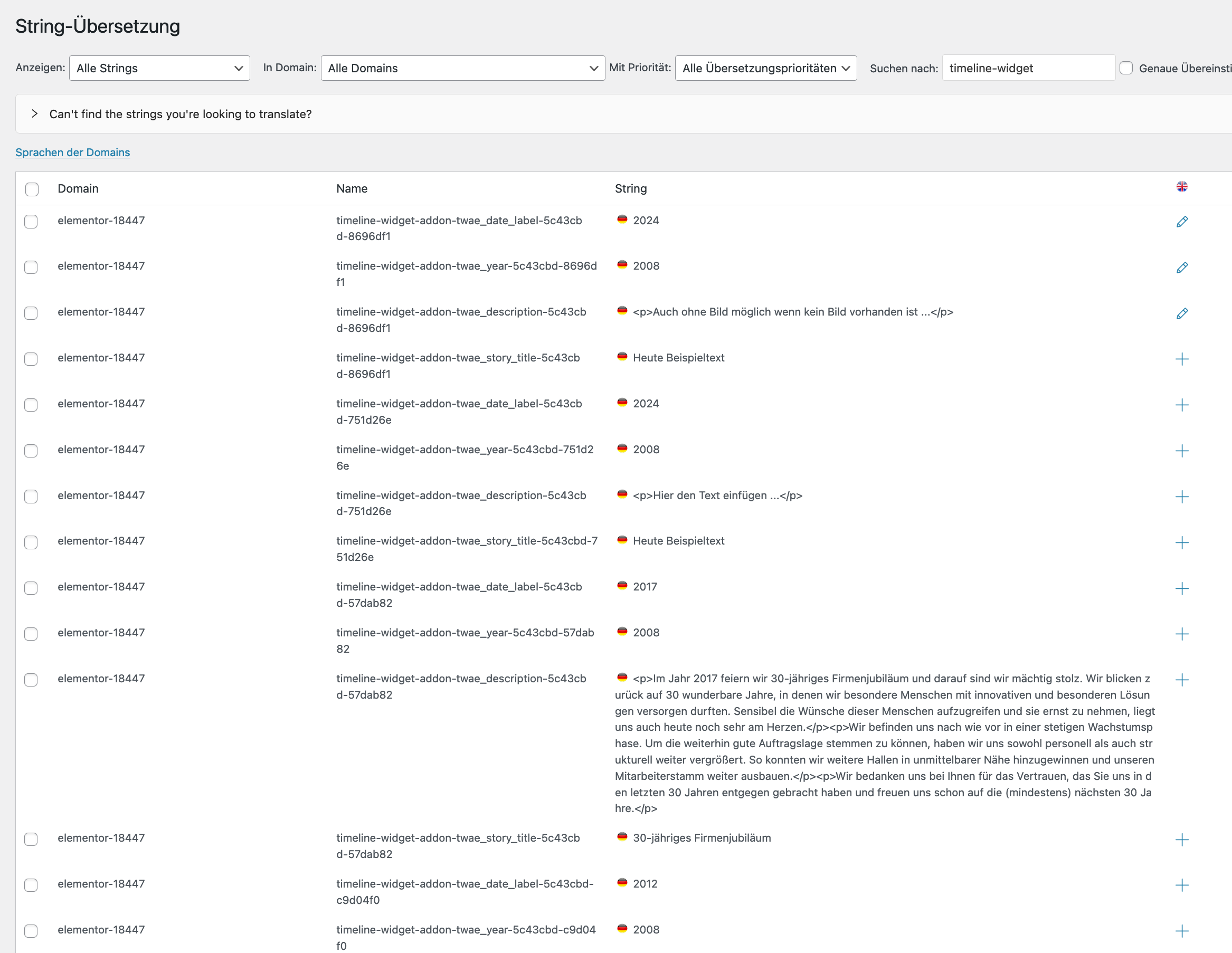Open the 'Alle Strings' Anzeigen dropdown

point(159,68)
